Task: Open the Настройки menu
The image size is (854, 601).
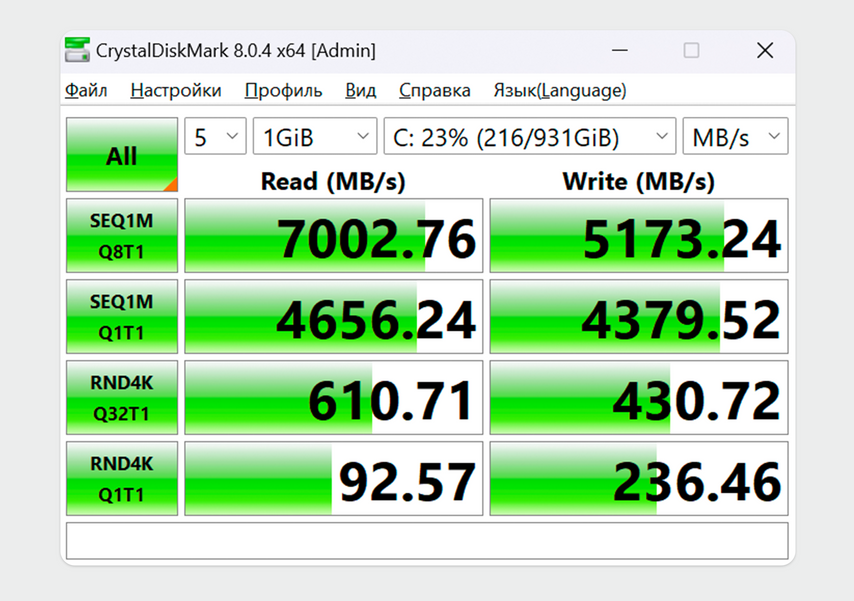Action: click(x=176, y=90)
